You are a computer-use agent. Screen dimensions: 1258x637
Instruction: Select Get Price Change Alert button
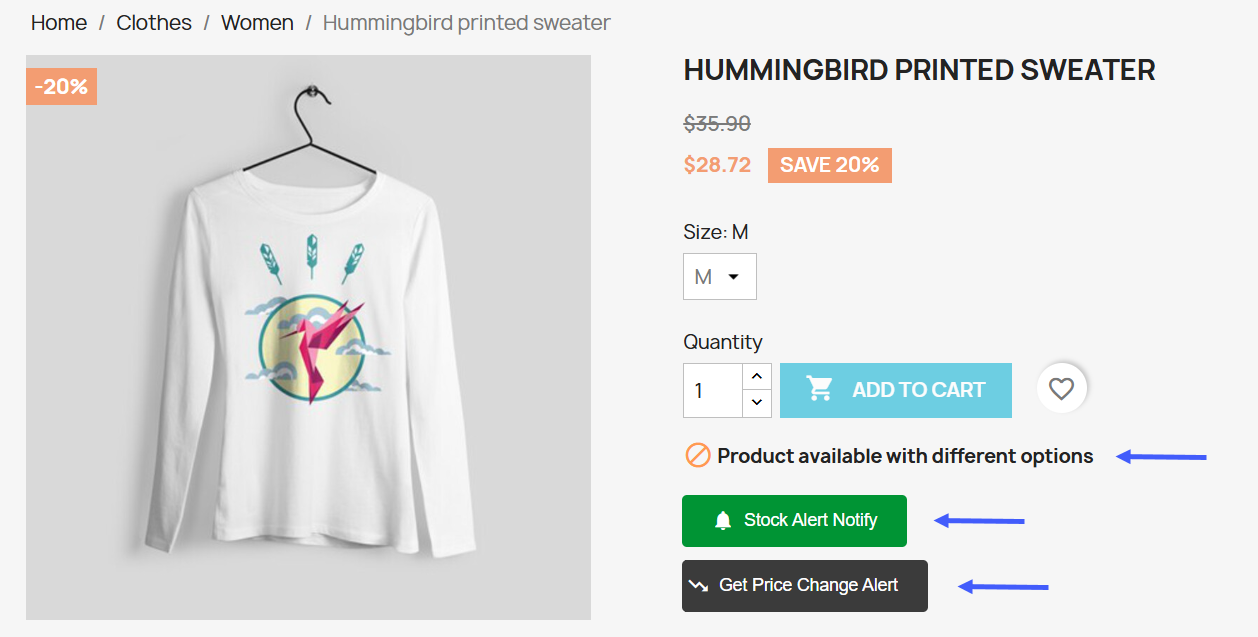click(805, 586)
